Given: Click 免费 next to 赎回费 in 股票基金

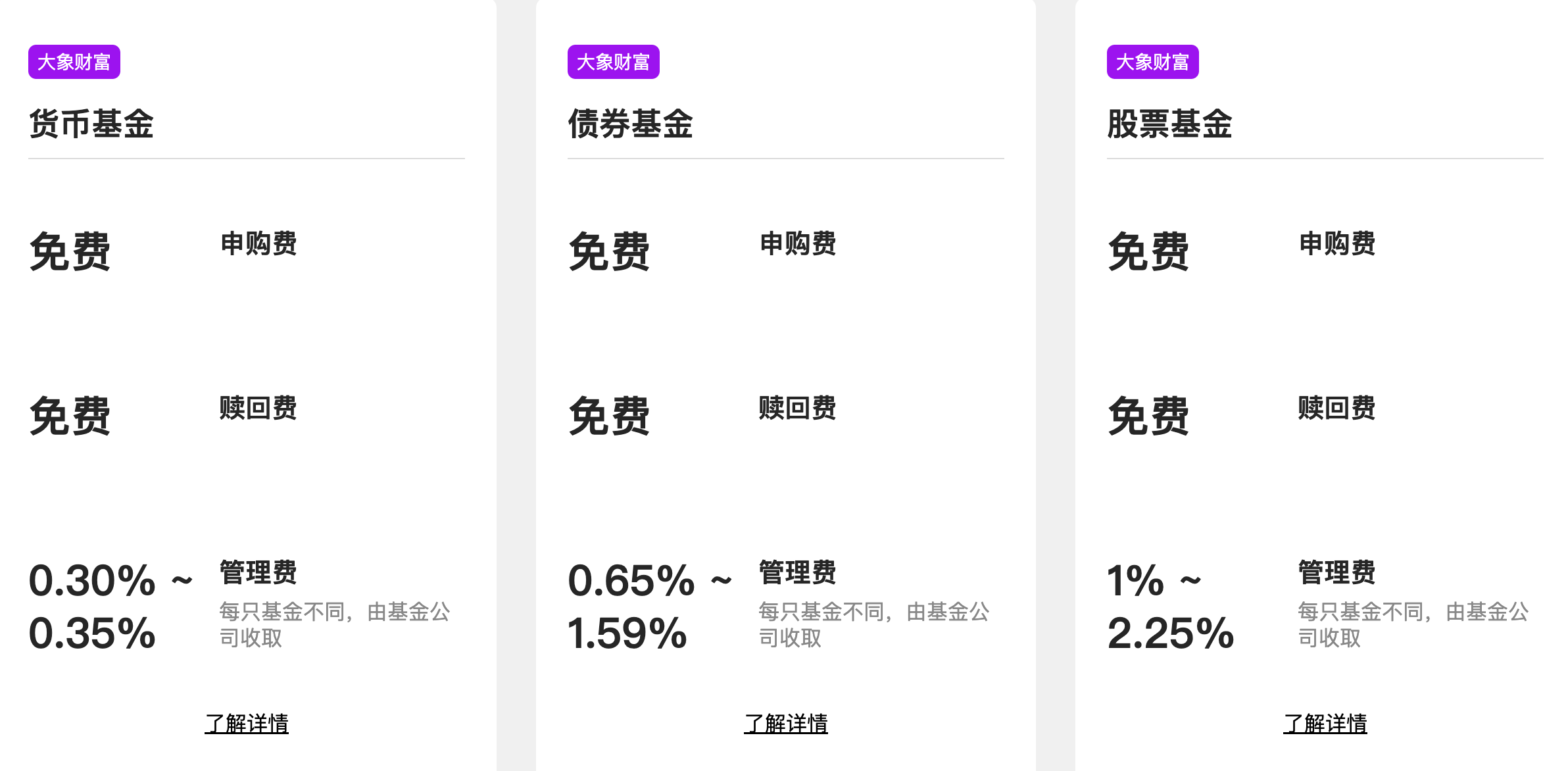Looking at the screenshot, I should coord(1149,416).
